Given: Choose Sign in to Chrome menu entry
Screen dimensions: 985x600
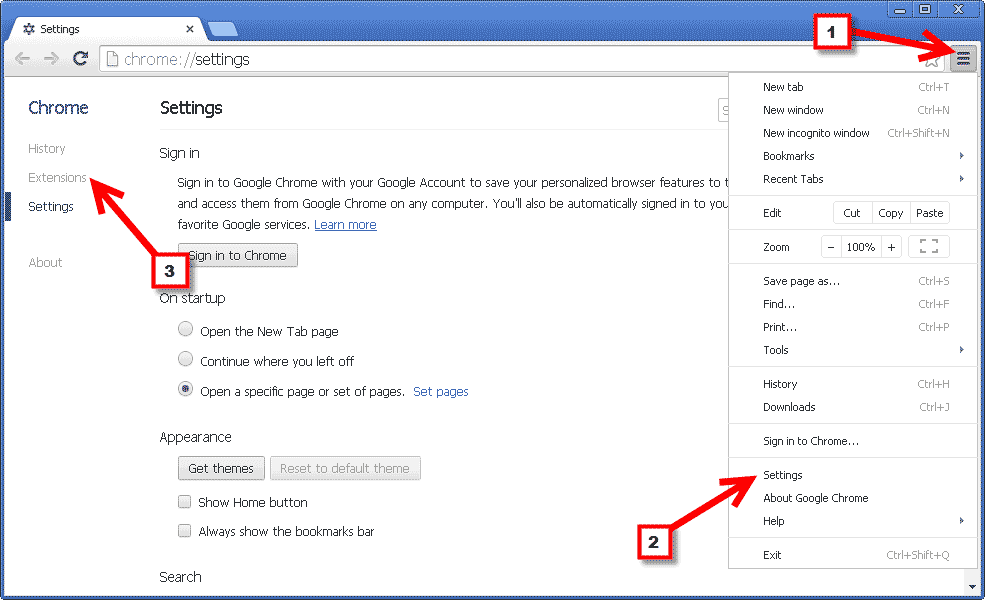Looking at the screenshot, I should [x=853, y=441].
